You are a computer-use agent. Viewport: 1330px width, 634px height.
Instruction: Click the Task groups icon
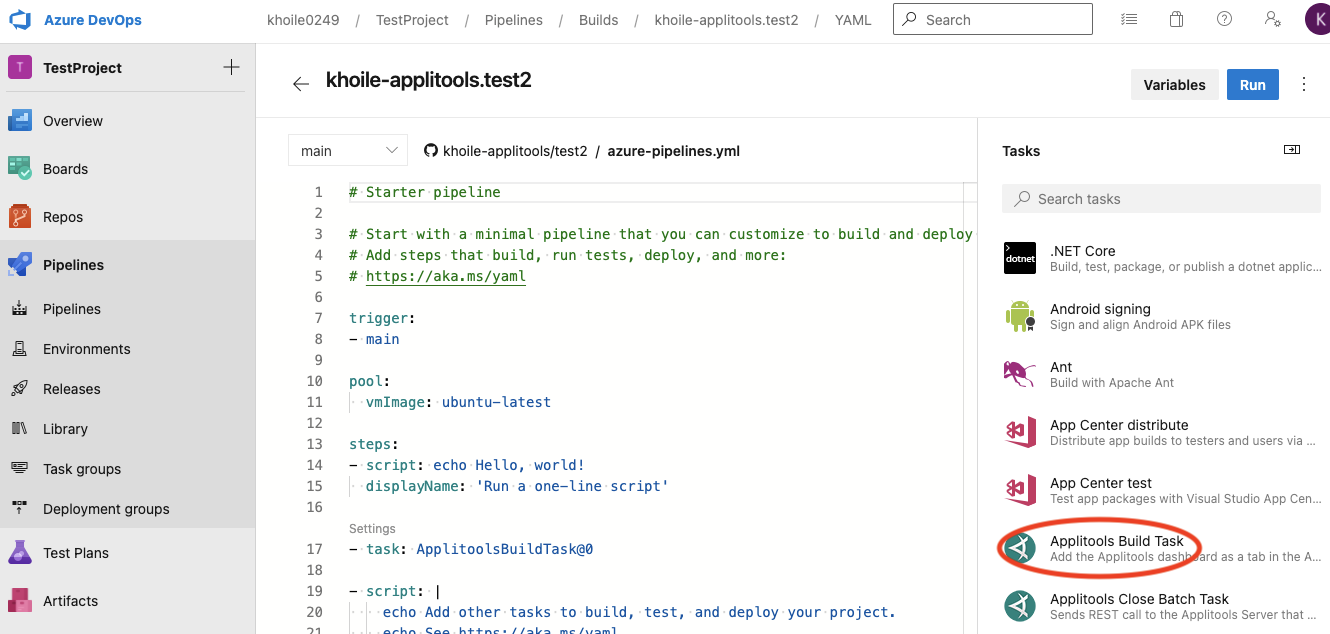(20, 469)
